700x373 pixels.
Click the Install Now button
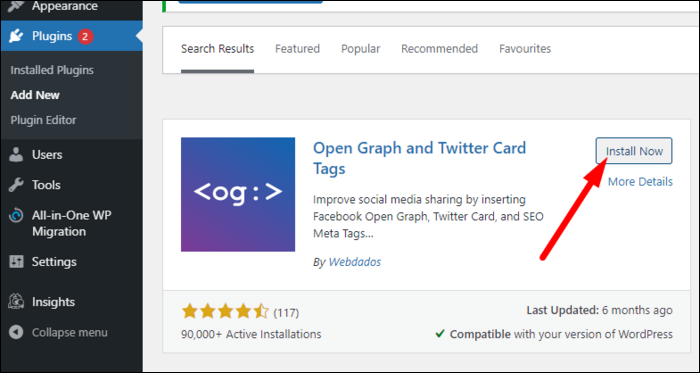click(634, 151)
